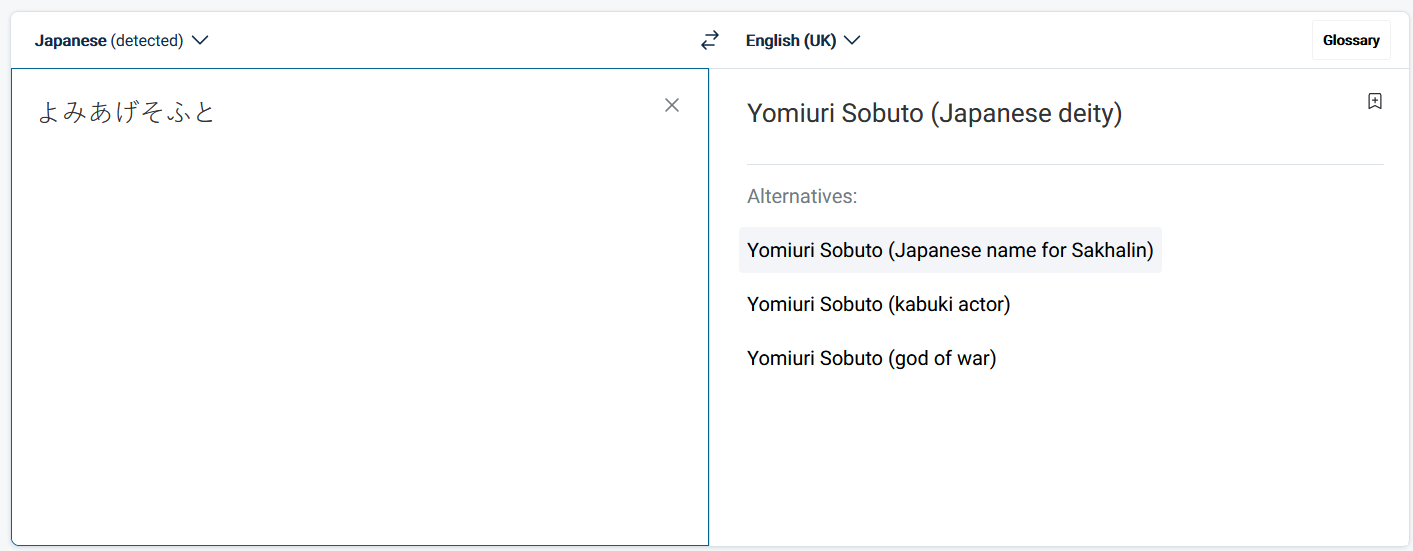Image resolution: width=1413 pixels, height=551 pixels.
Task: Choose the "Japanese name for Sakhalin" alternative
Action: click(x=950, y=250)
